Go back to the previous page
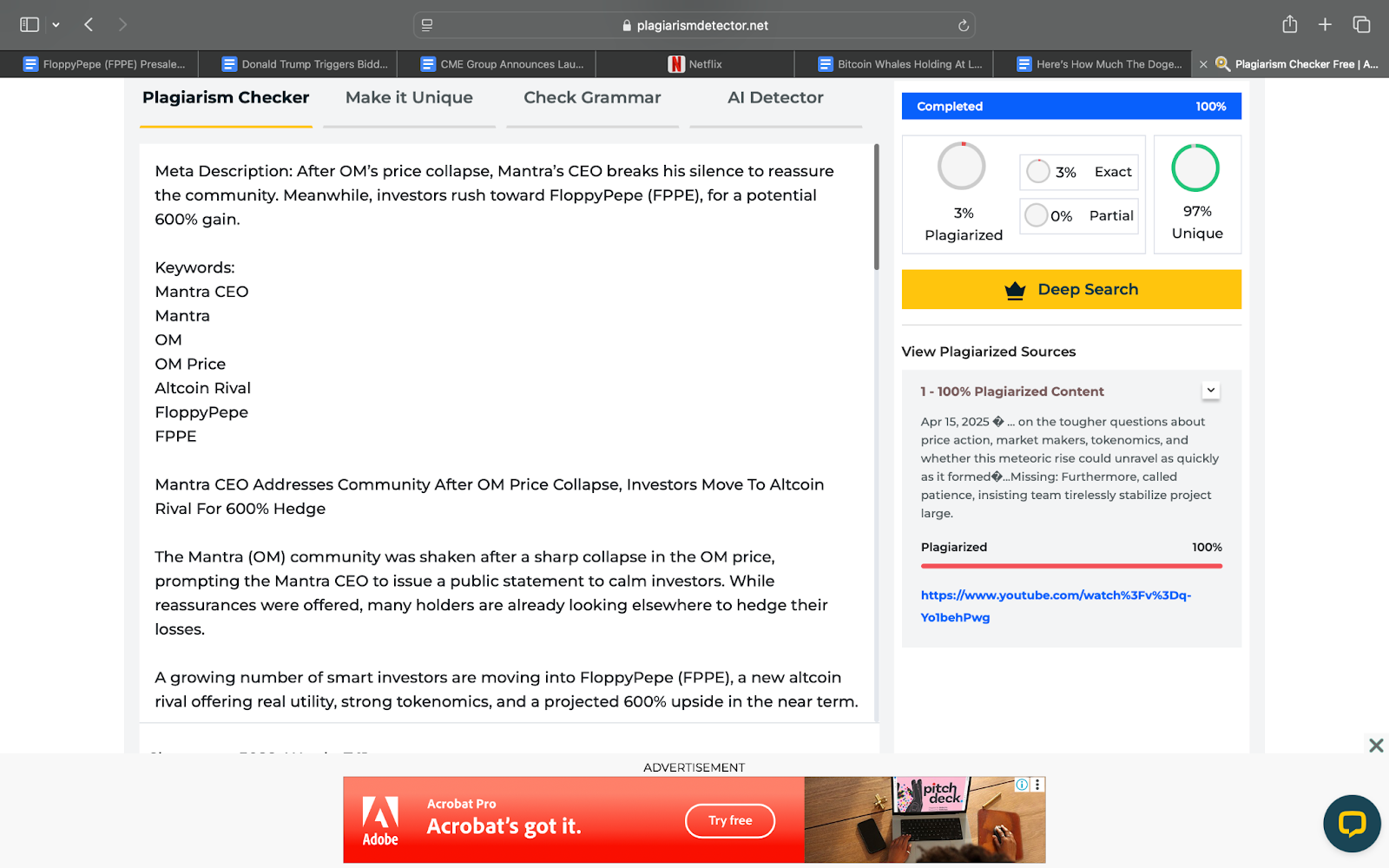 pyautogui.click(x=89, y=24)
